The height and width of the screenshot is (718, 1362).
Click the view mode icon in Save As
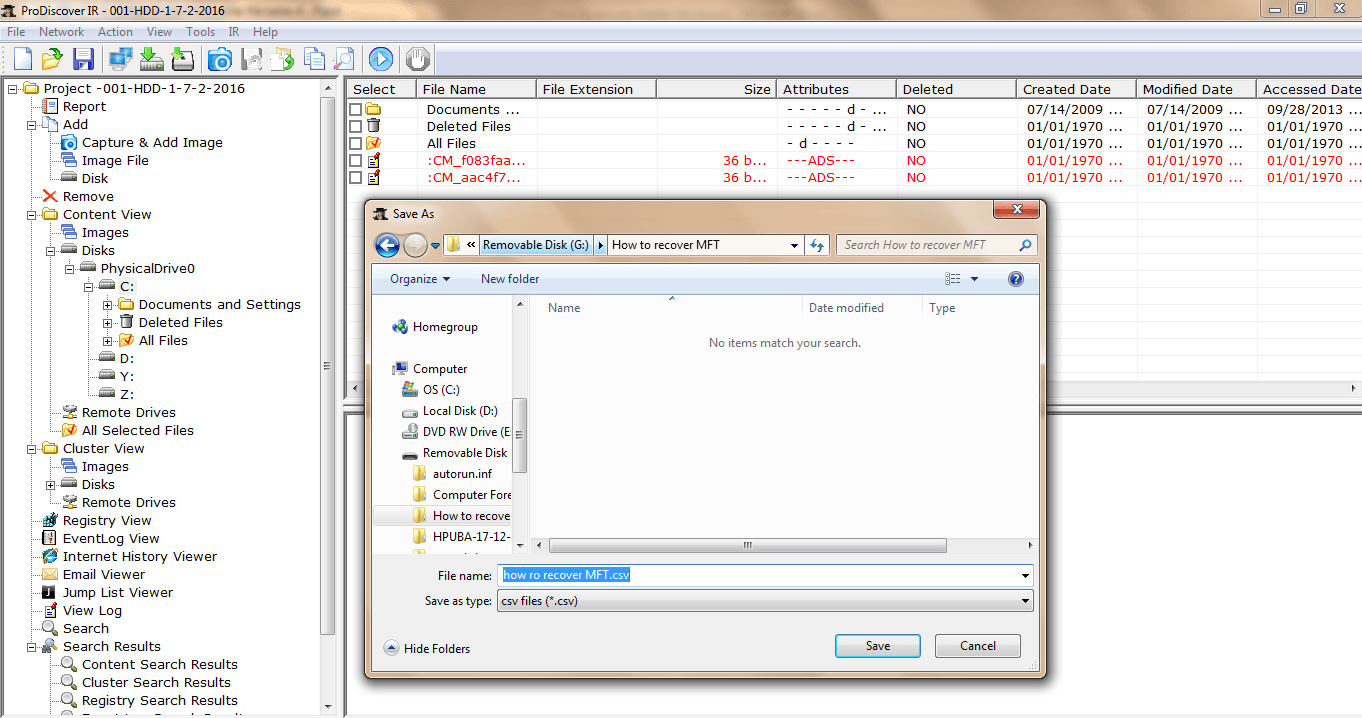(x=953, y=279)
